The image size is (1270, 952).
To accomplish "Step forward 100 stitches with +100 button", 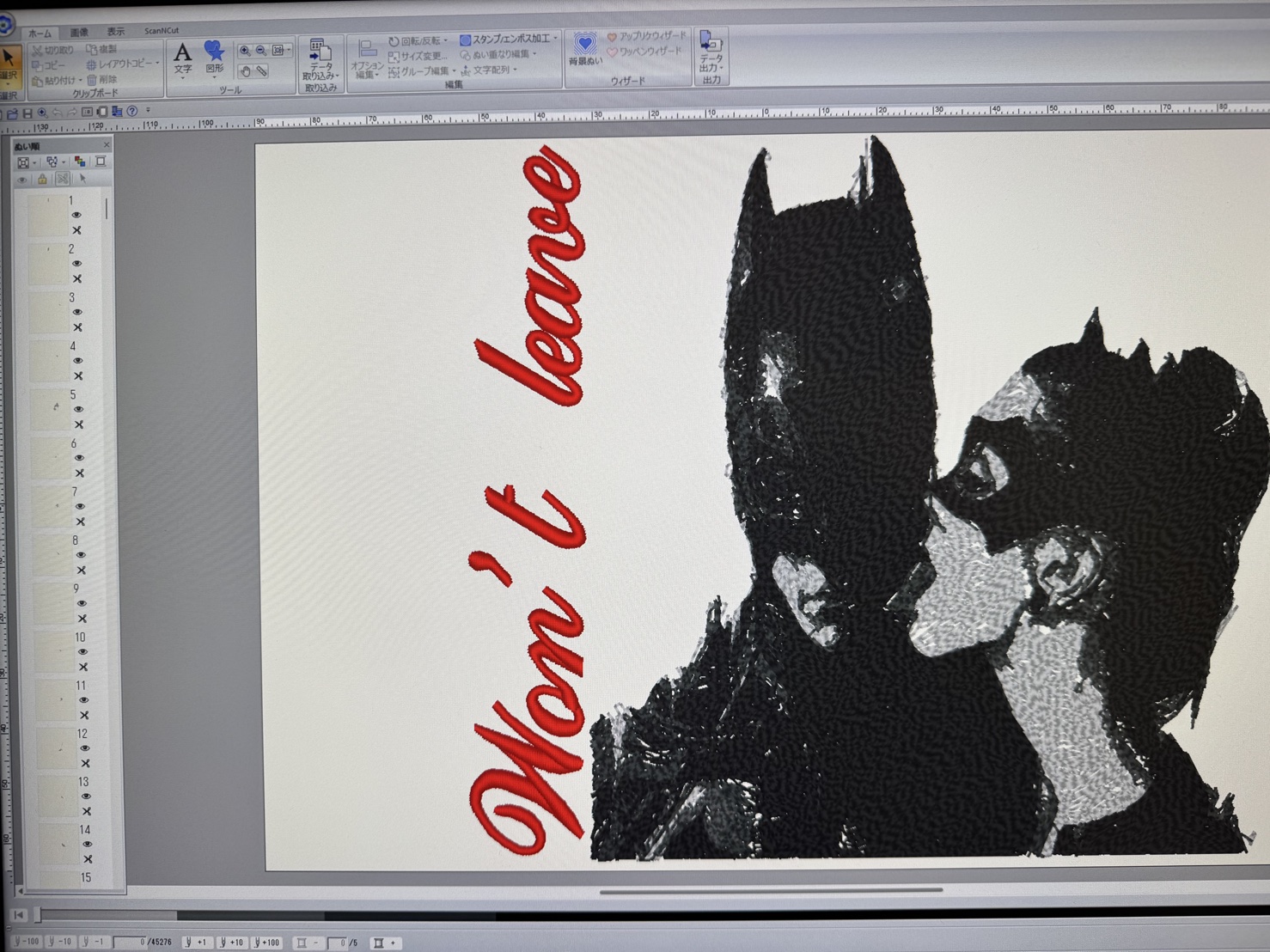I will point(268,943).
